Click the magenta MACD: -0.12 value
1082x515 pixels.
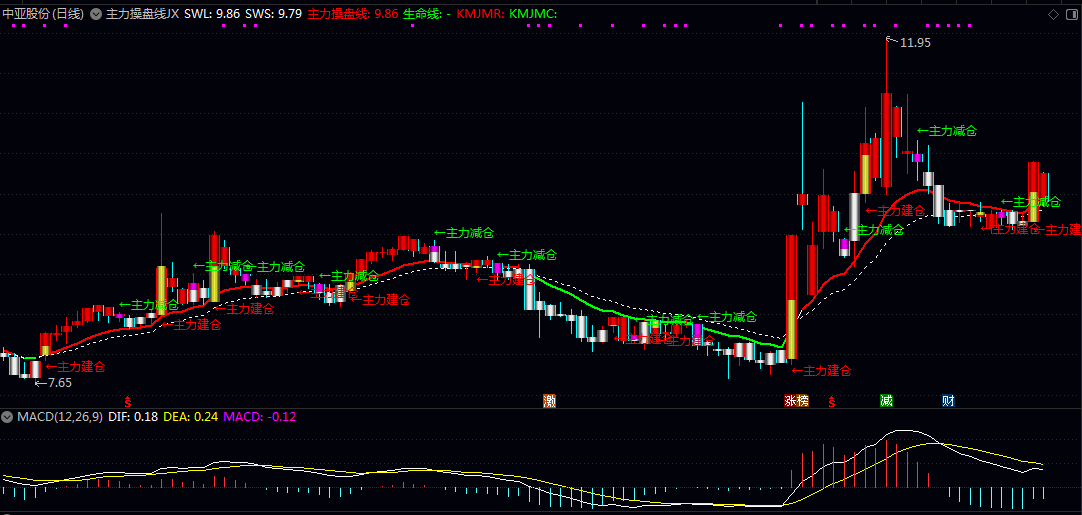pos(259,417)
